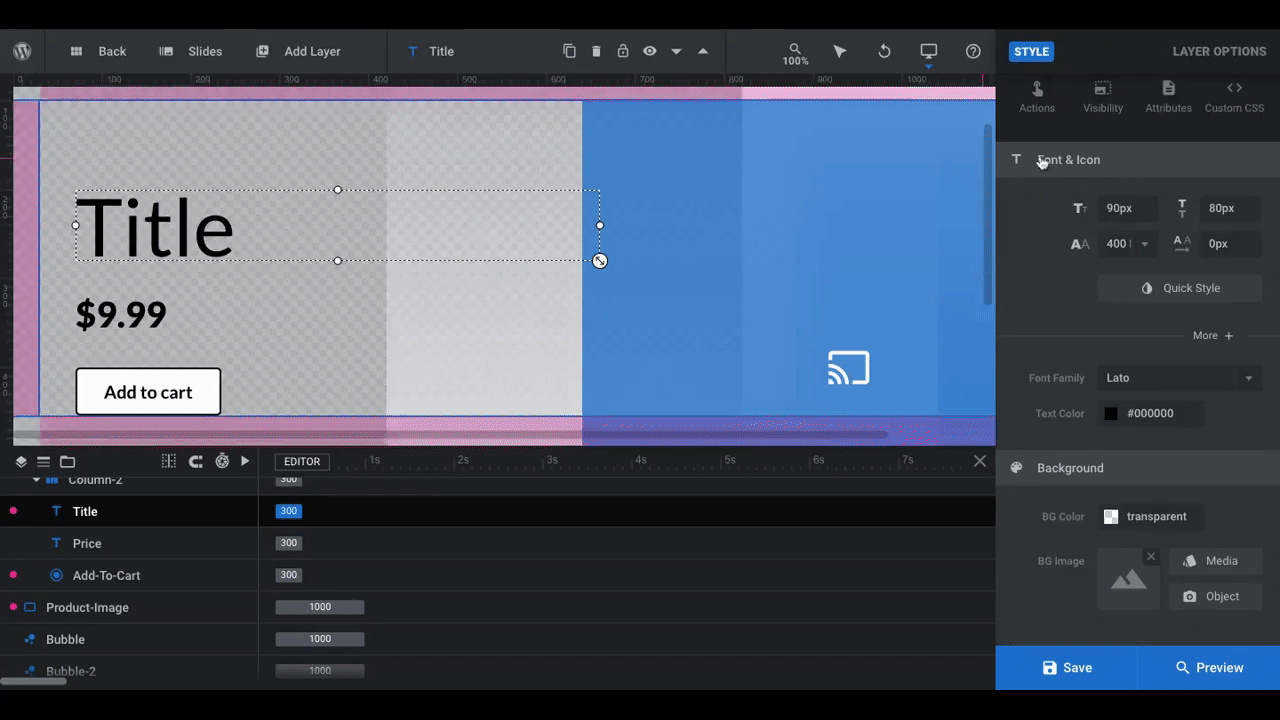The height and width of the screenshot is (720, 1280).
Task: Lock the selected layer
Action: pos(623,51)
